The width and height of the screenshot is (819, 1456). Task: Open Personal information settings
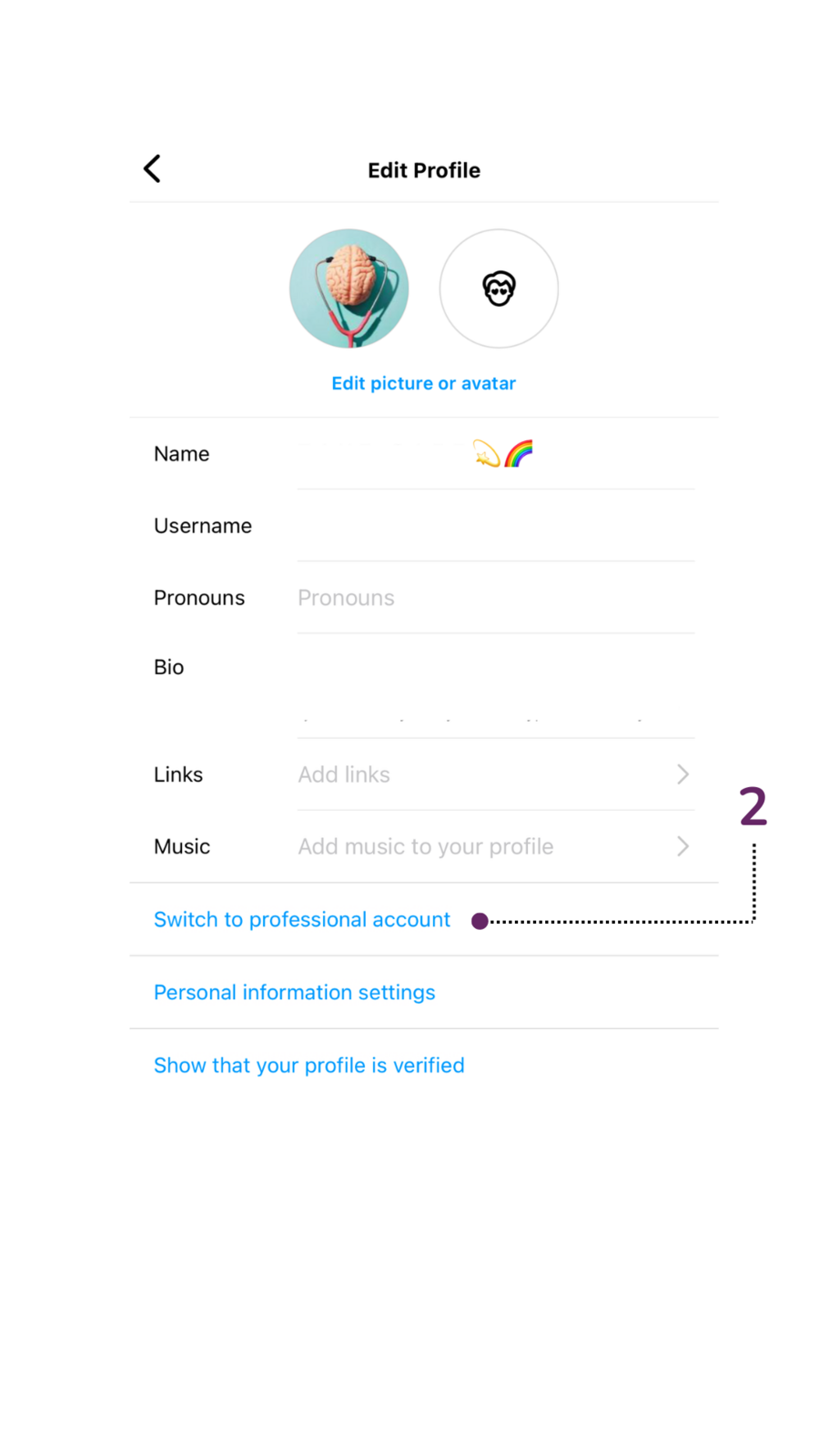(x=294, y=992)
